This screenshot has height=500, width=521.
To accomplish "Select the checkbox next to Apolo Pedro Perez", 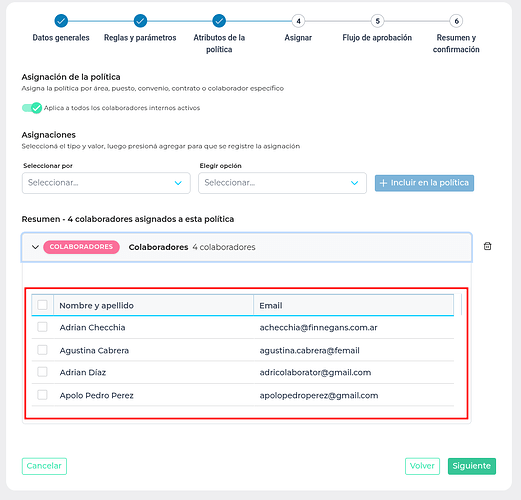I will point(42,395).
